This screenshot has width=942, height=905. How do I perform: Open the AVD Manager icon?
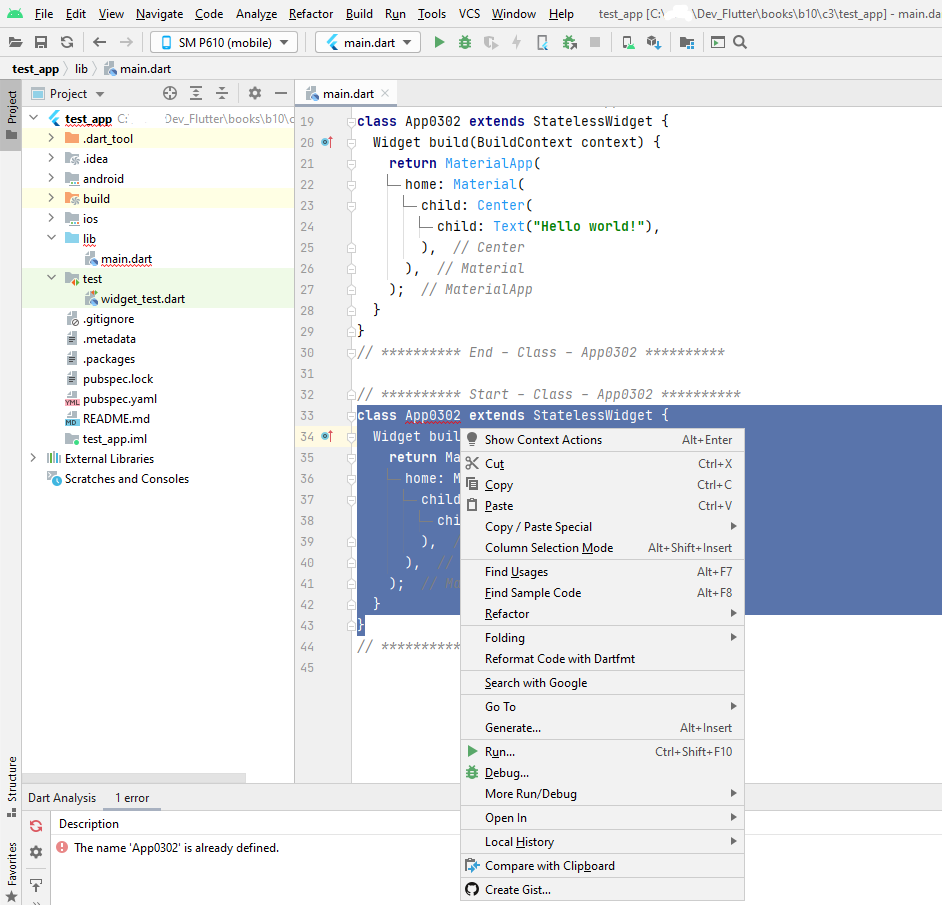[628, 42]
